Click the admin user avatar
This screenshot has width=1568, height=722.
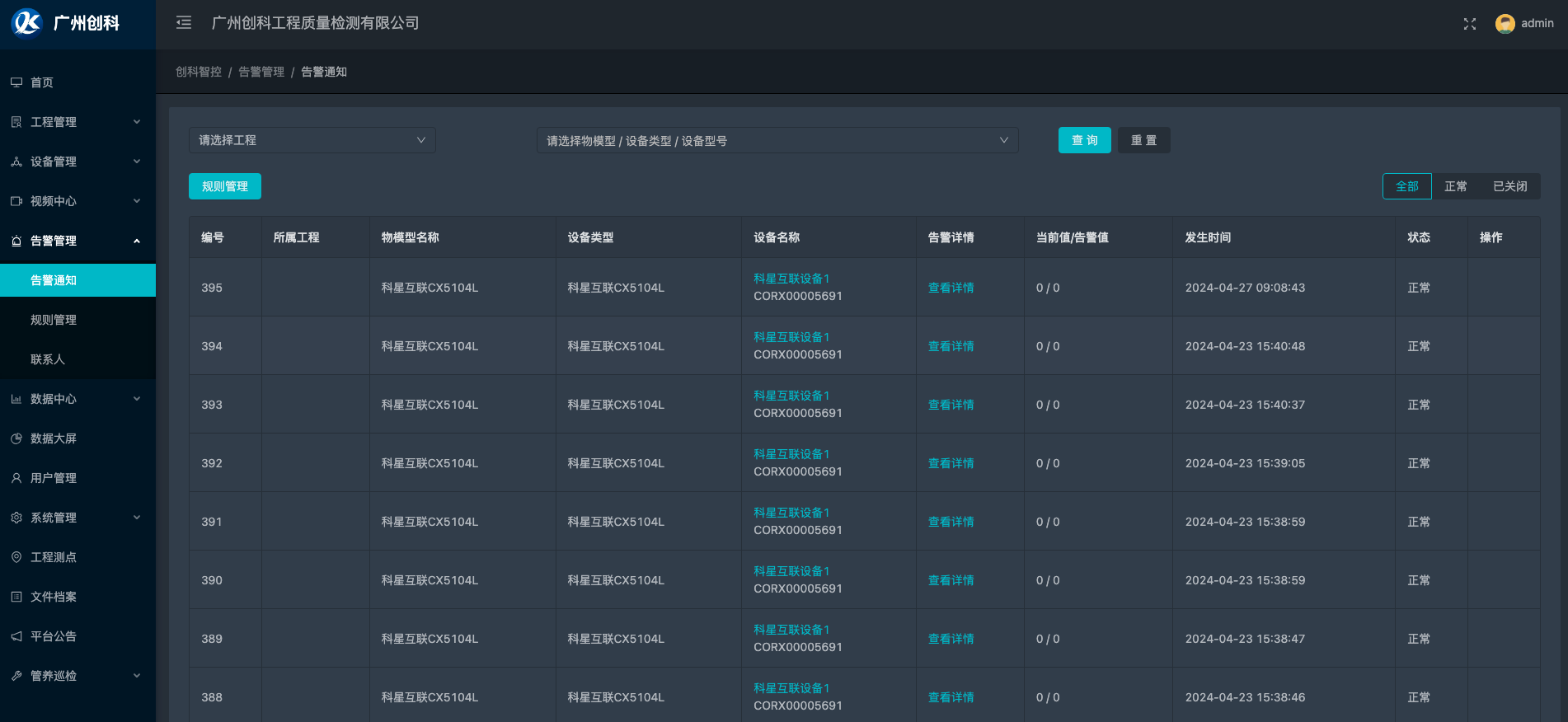[1505, 24]
